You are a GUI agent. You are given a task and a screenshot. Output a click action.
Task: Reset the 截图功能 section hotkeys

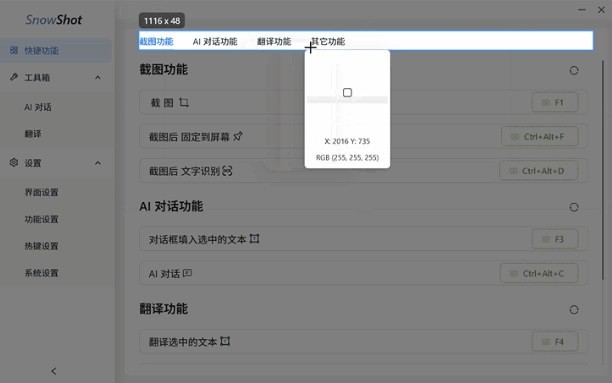[574, 71]
